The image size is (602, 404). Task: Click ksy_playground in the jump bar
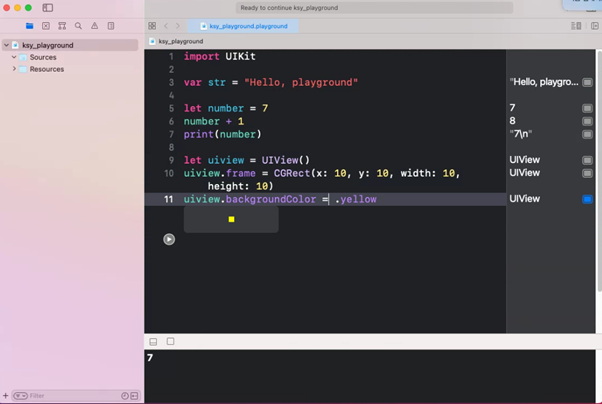pos(180,41)
